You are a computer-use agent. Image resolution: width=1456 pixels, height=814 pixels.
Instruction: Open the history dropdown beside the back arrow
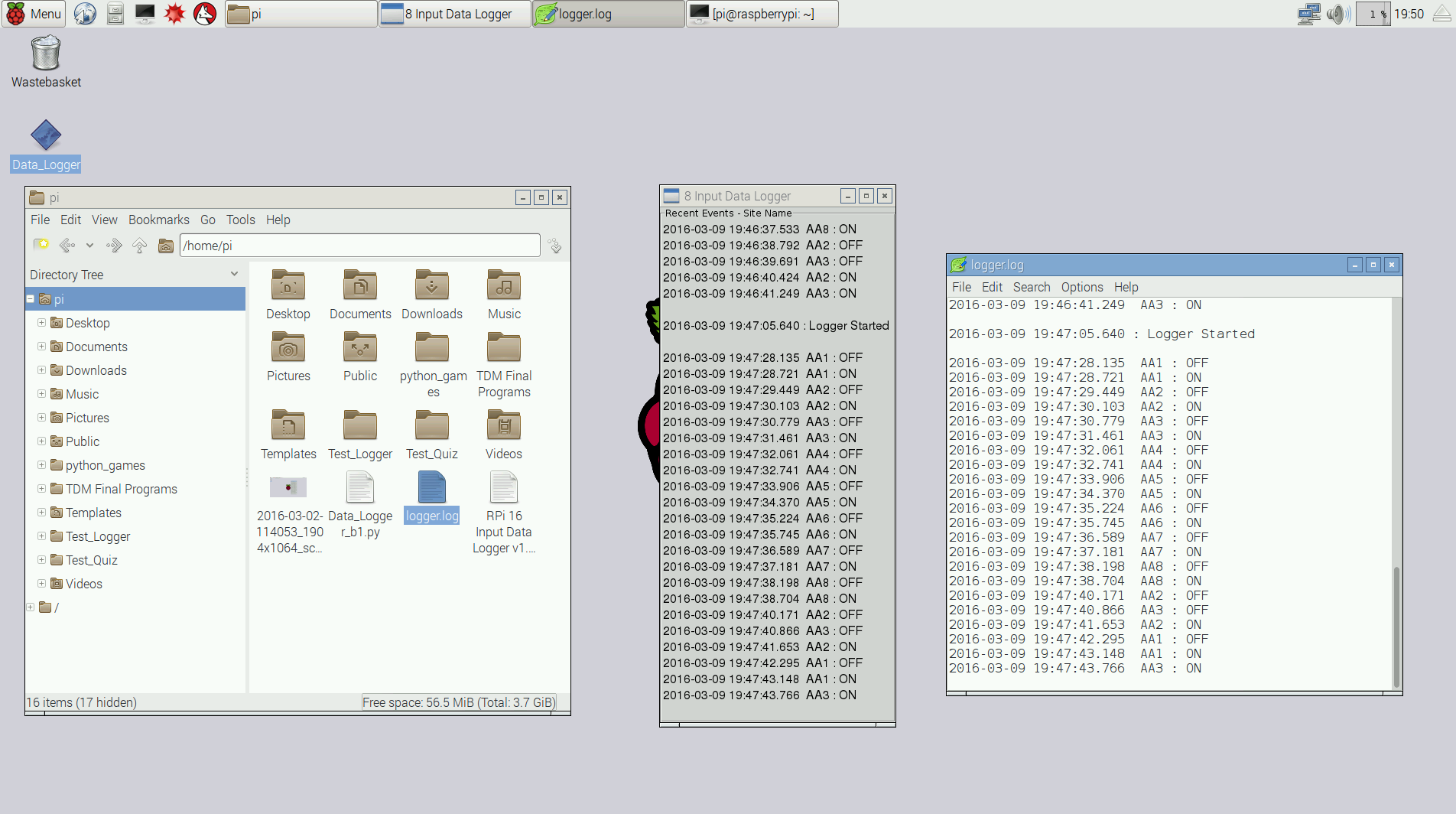[x=89, y=245]
